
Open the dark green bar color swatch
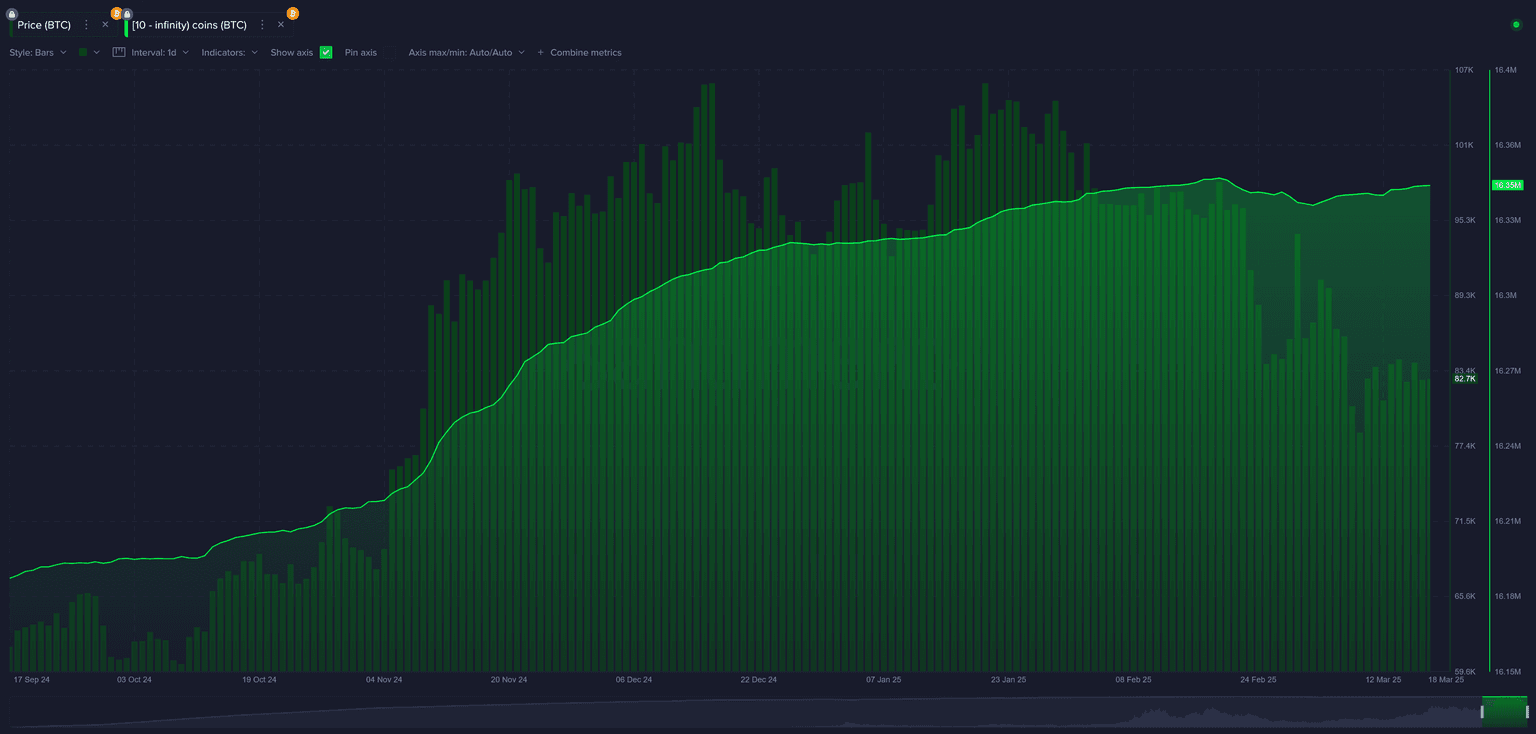click(x=84, y=52)
